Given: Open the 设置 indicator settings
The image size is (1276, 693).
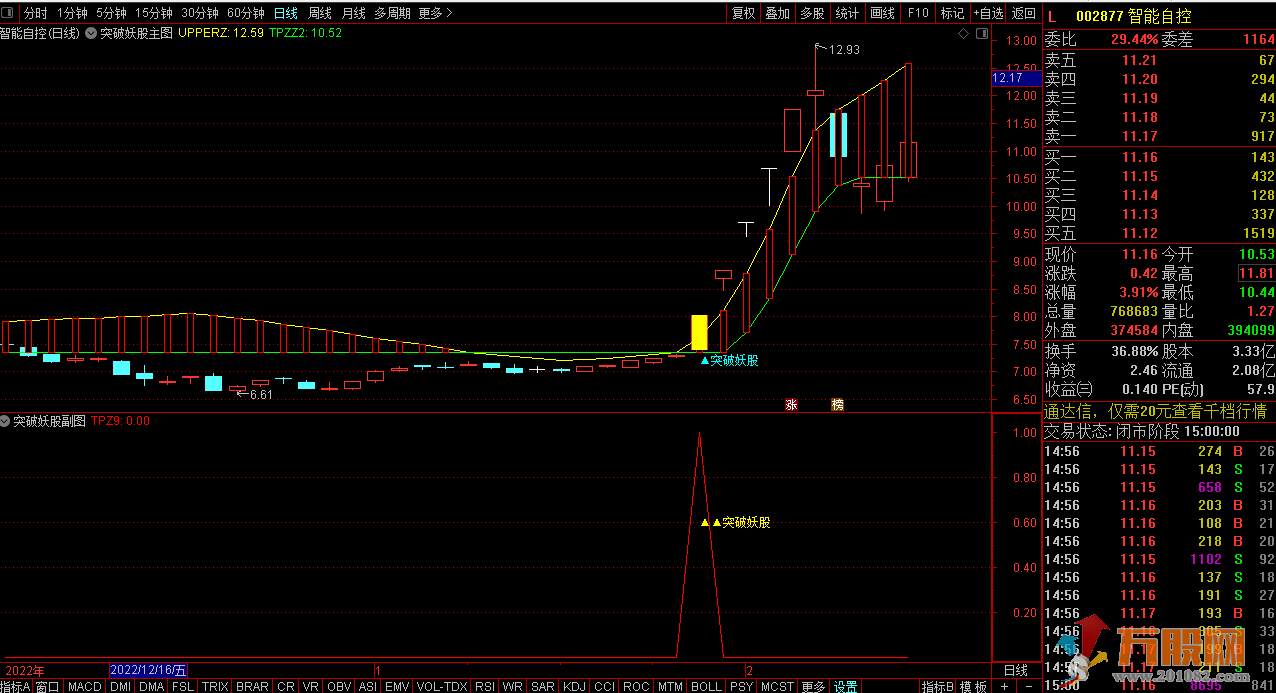Looking at the screenshot, I should pyautogui.click(x=845, y=687).
